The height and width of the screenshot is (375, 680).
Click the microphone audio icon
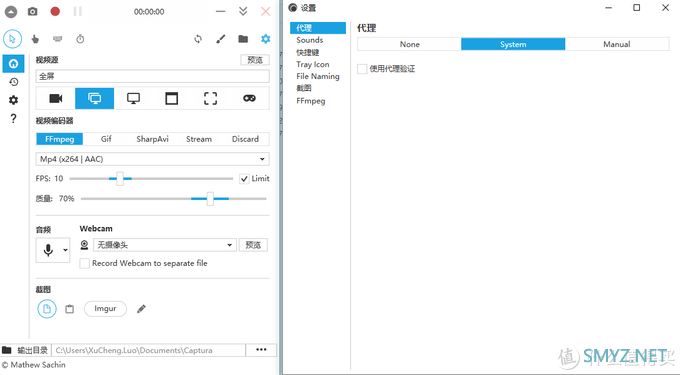(x=48, y=250)
